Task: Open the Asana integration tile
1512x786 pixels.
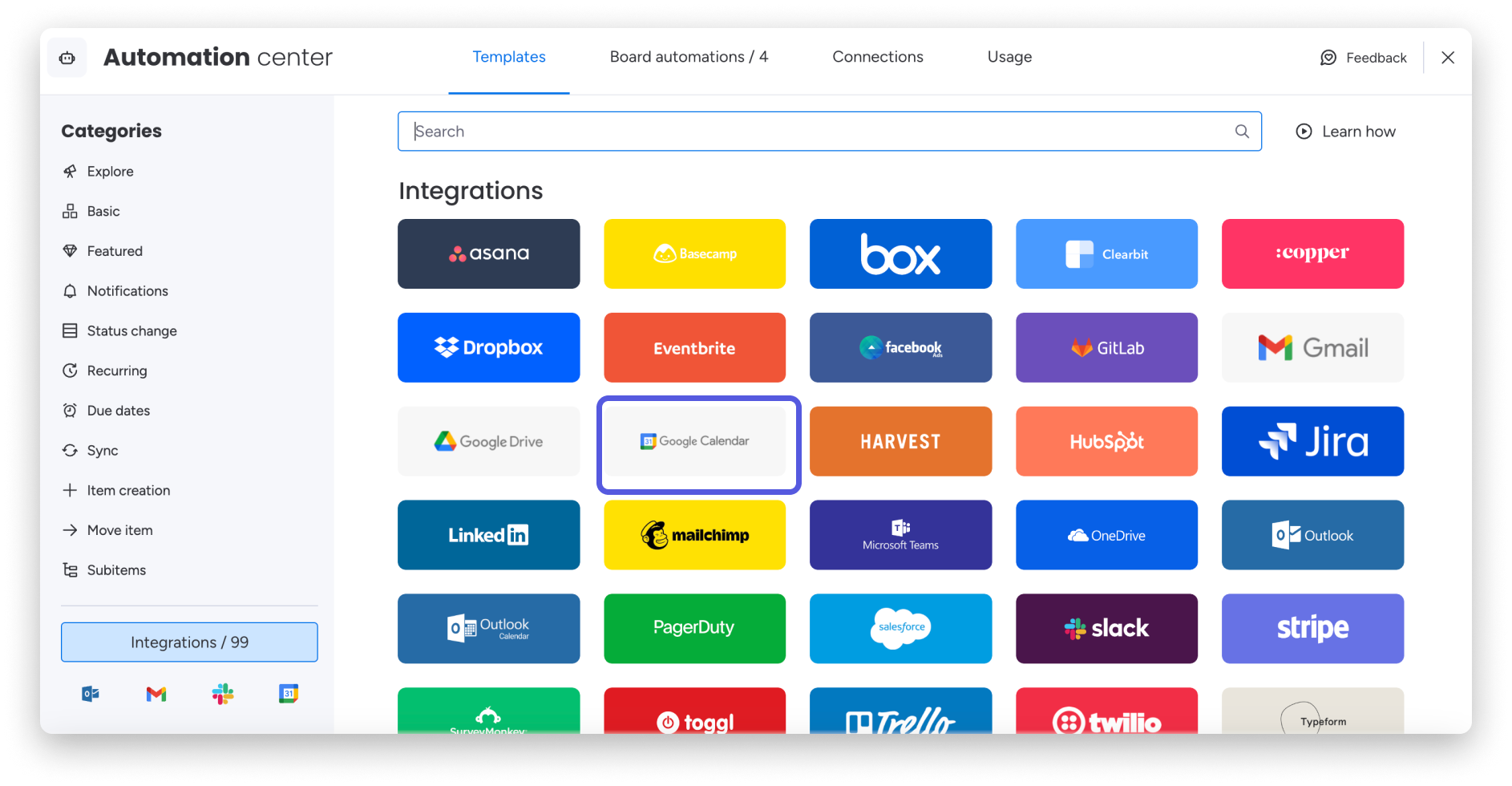Action: [488, 253]
